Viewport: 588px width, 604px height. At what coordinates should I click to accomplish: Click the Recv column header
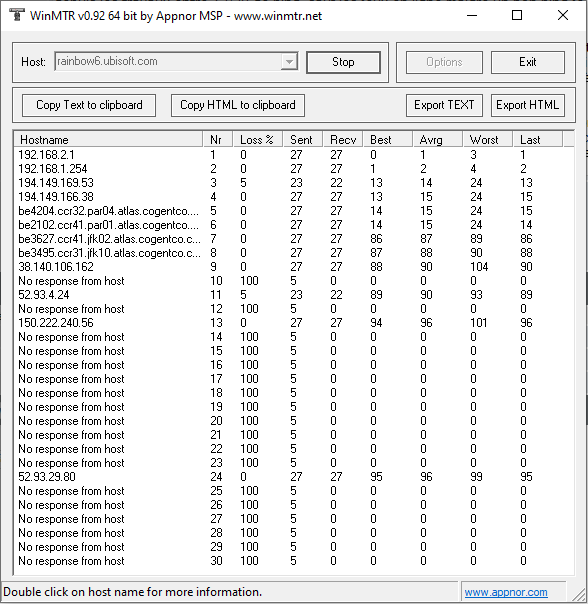click(343, 139)
